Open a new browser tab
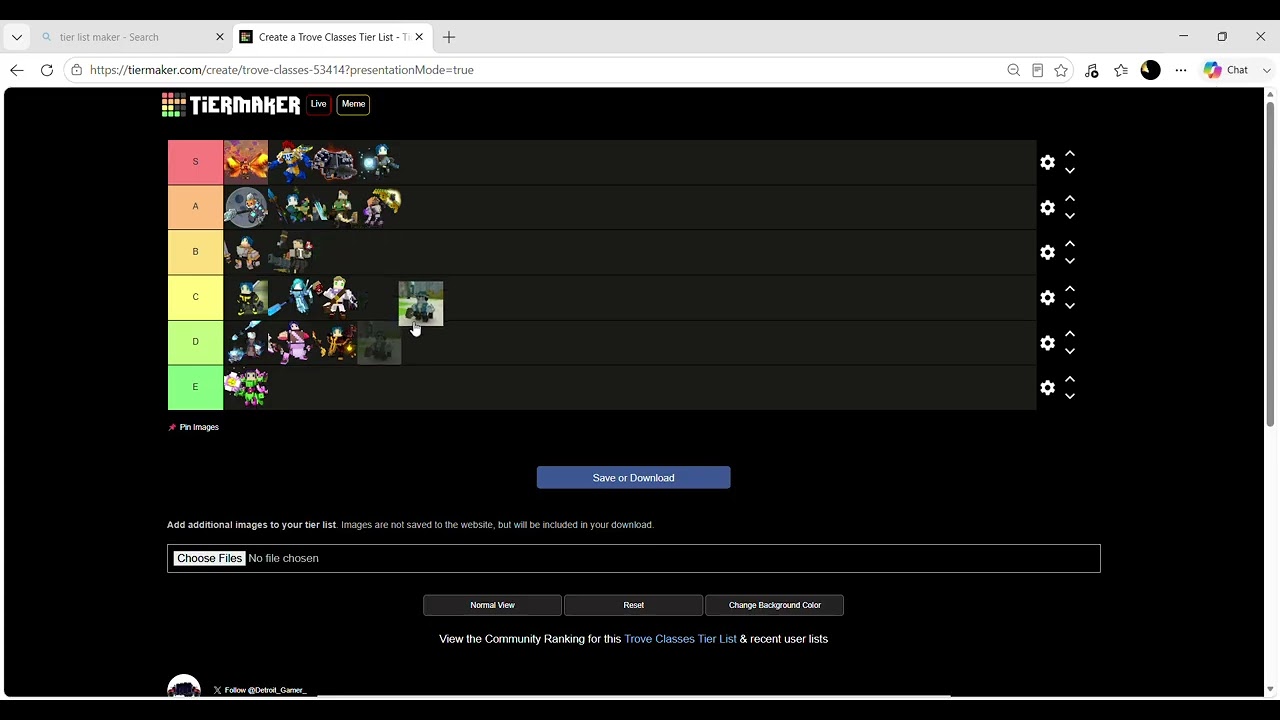The image size is (1280, 720). coord(449,37)
